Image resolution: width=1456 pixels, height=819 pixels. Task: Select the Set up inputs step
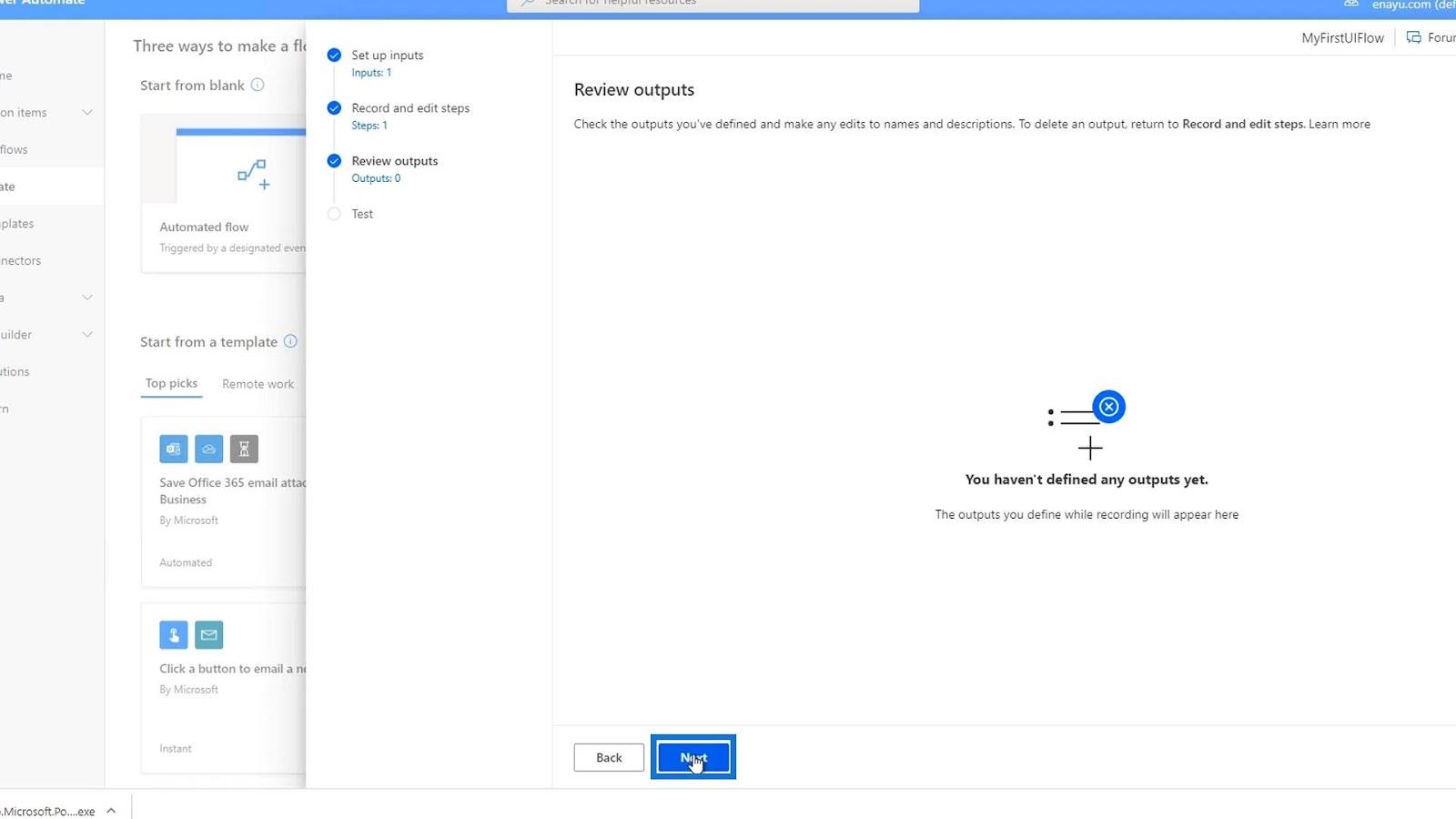click(388, 55)
